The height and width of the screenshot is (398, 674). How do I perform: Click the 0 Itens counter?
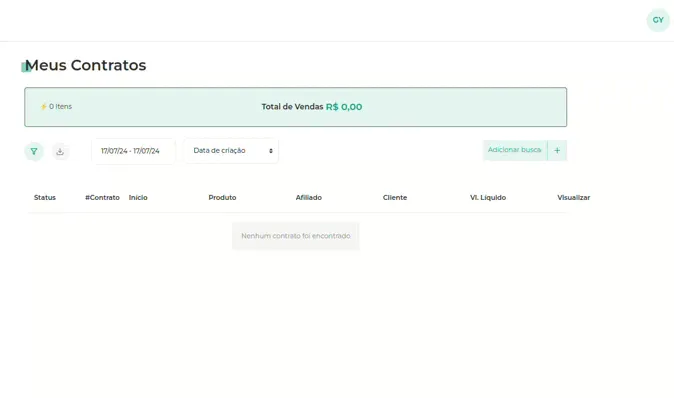point(60,107)
